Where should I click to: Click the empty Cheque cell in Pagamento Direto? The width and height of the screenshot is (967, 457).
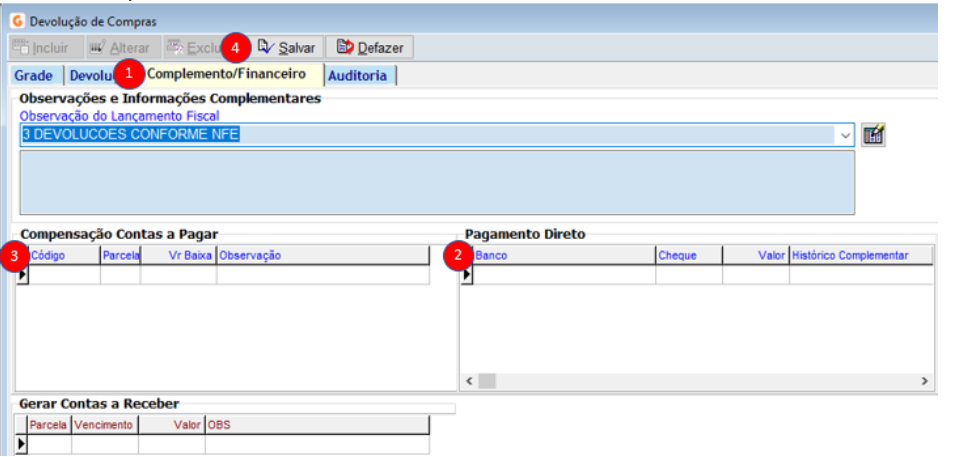689,275
